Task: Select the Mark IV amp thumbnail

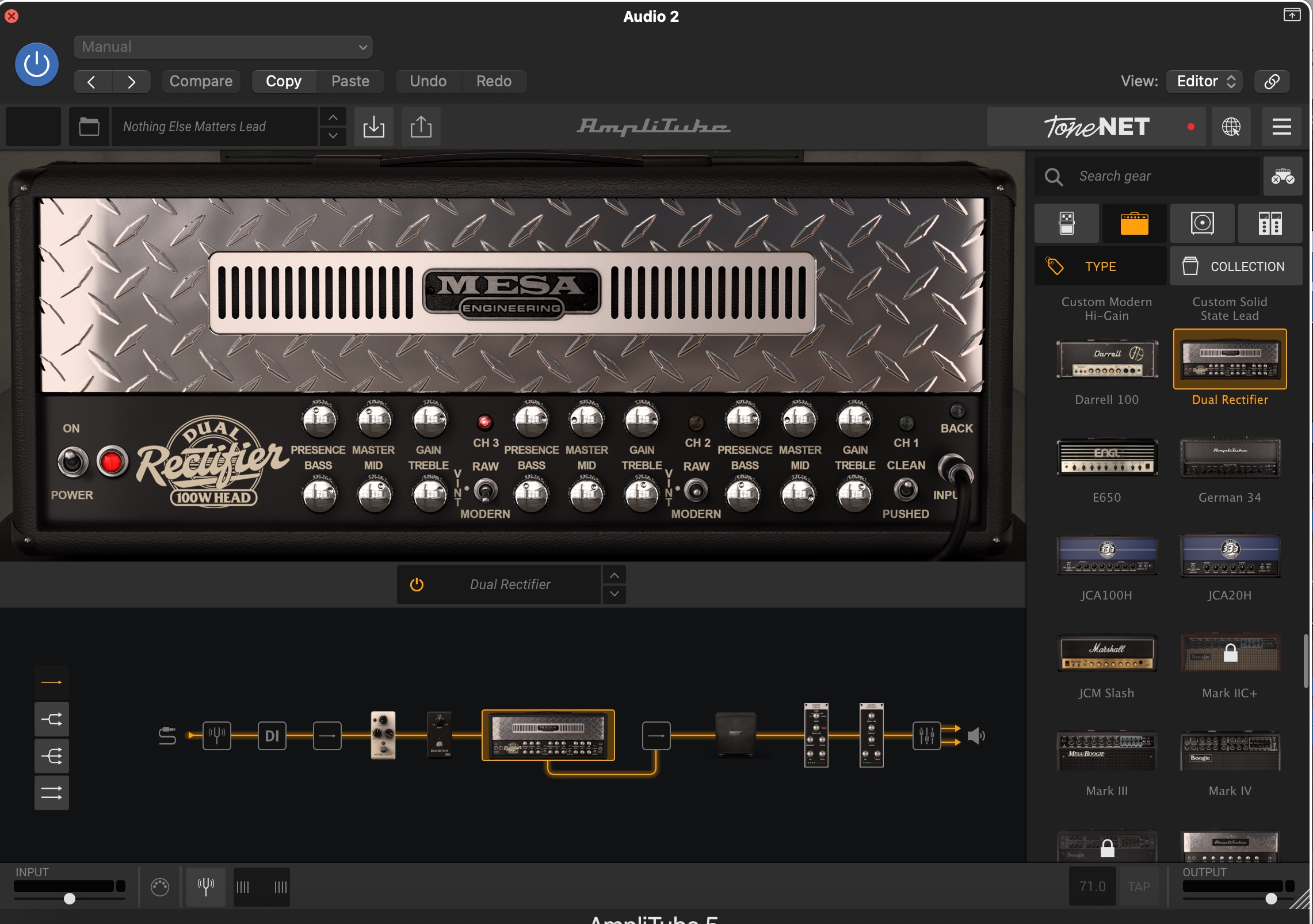Action: coord(1230,751)
